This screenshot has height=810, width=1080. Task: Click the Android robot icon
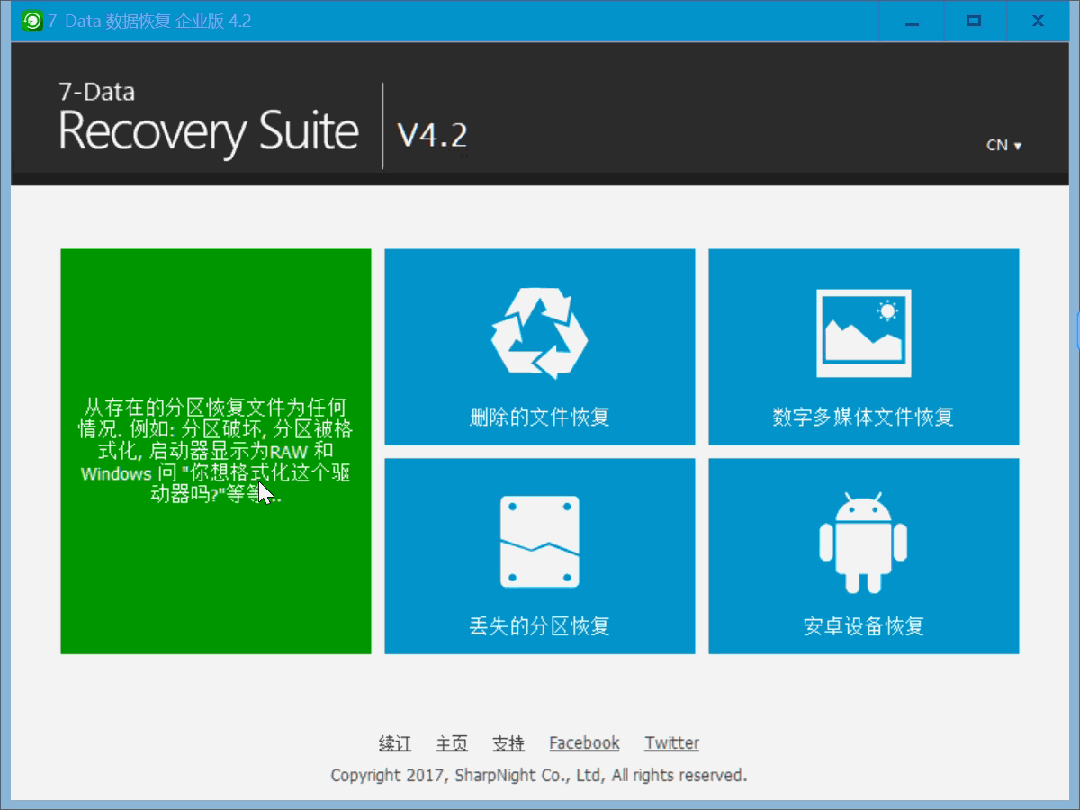[863, 543]
